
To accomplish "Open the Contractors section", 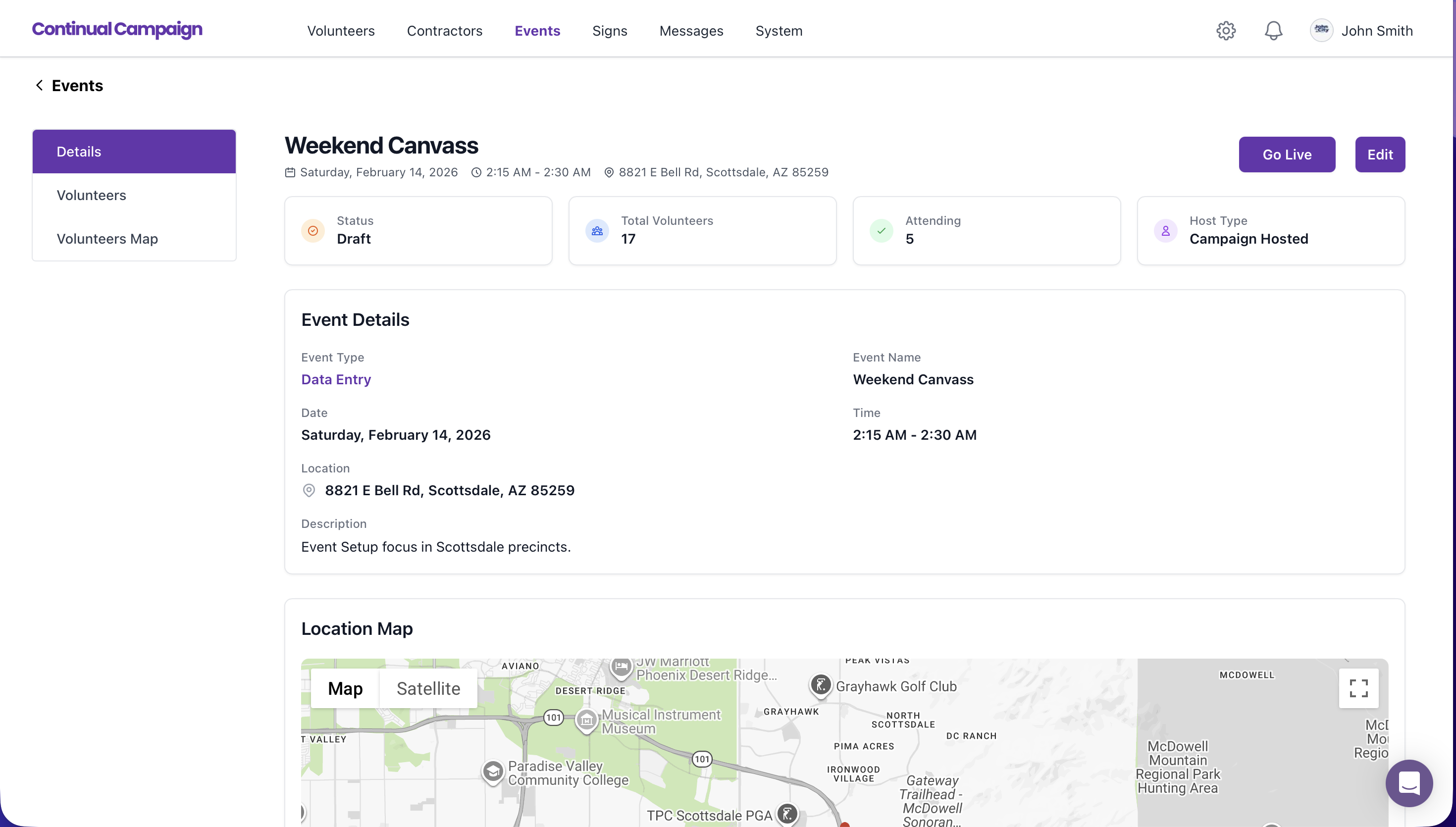I will (x=445, y=31).
